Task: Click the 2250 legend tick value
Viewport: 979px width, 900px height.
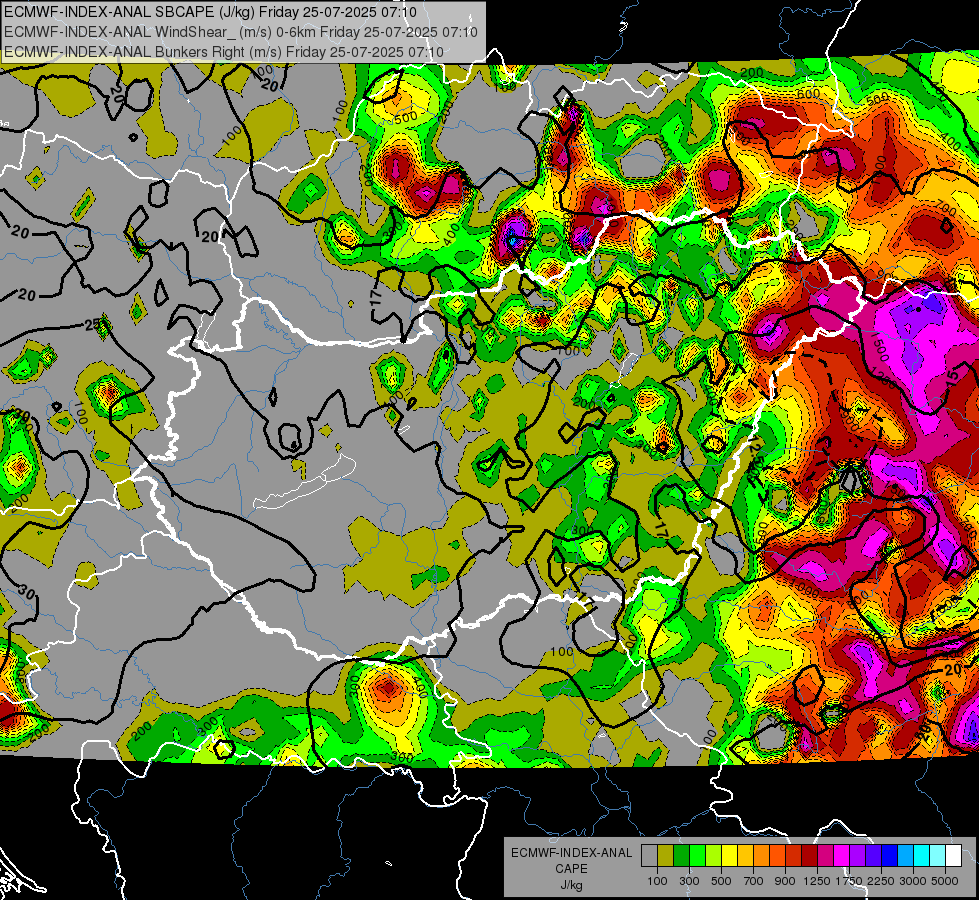Action: tap(882, 881)
